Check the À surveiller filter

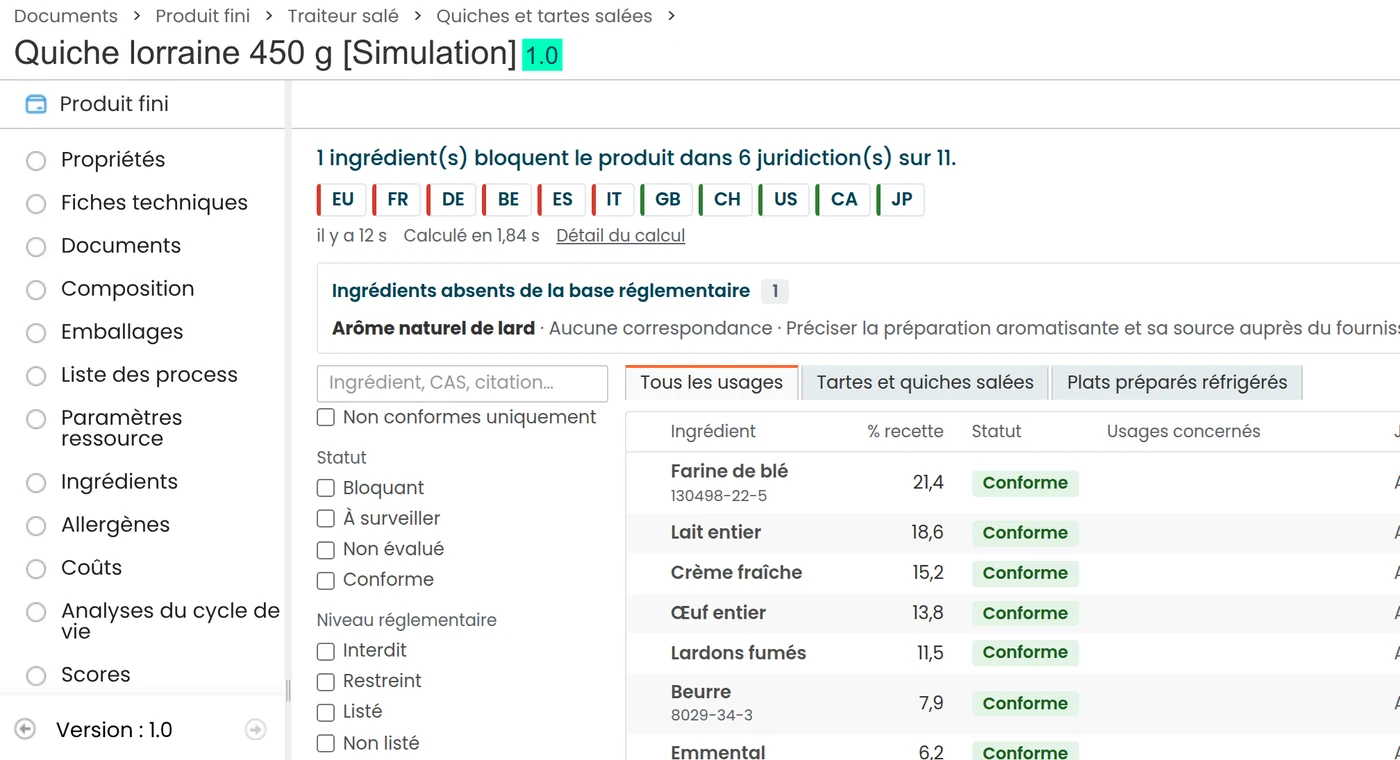point(326,518)
